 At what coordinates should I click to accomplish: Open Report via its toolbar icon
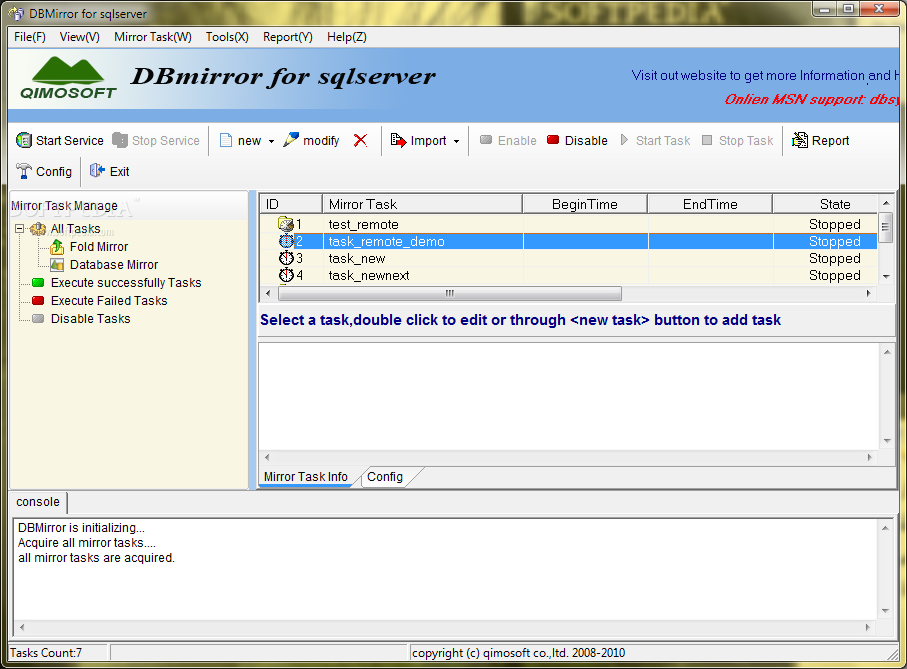click(x=799, y=140)
